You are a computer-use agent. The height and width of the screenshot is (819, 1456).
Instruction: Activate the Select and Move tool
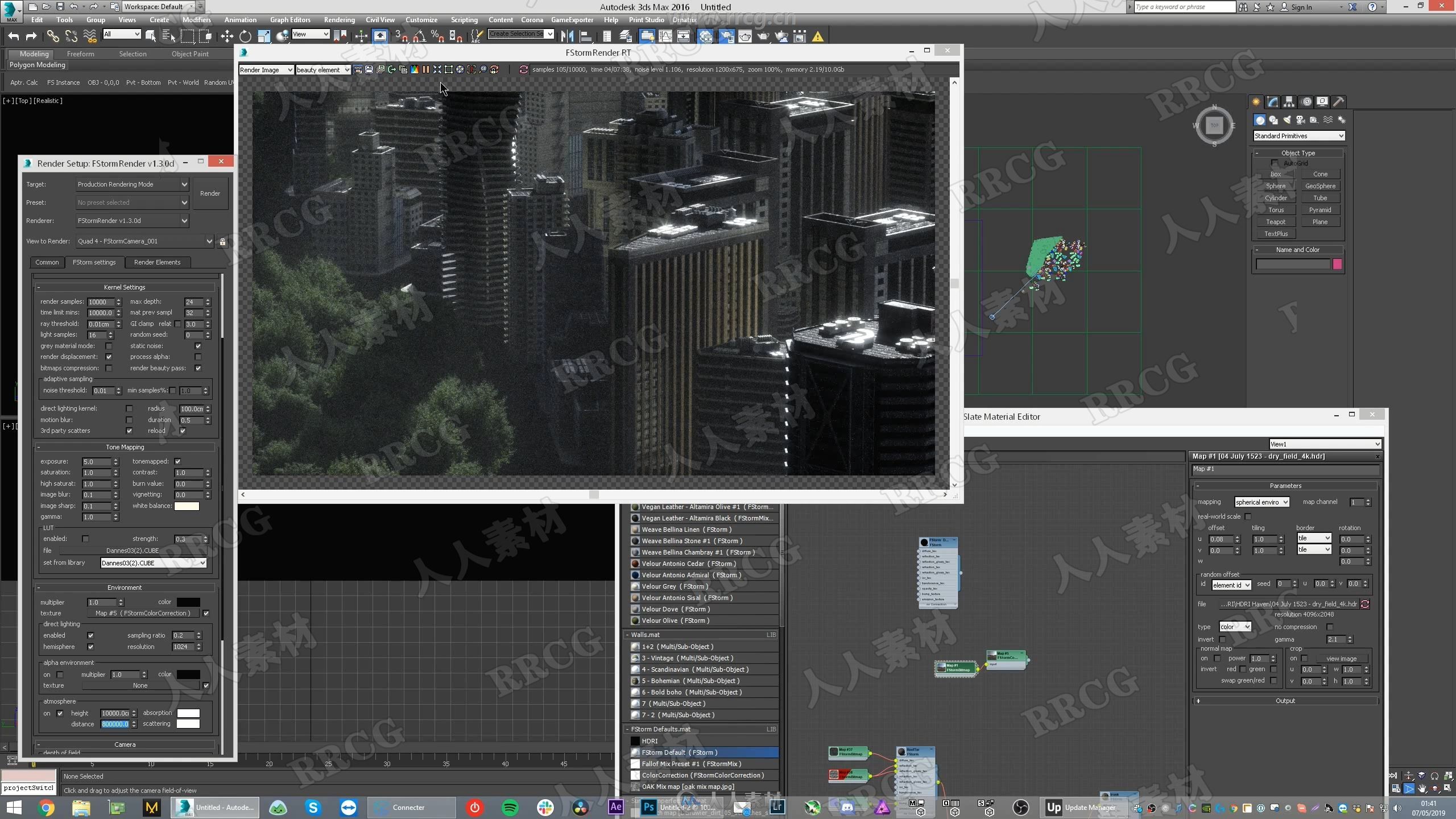[x=227, y=36]
